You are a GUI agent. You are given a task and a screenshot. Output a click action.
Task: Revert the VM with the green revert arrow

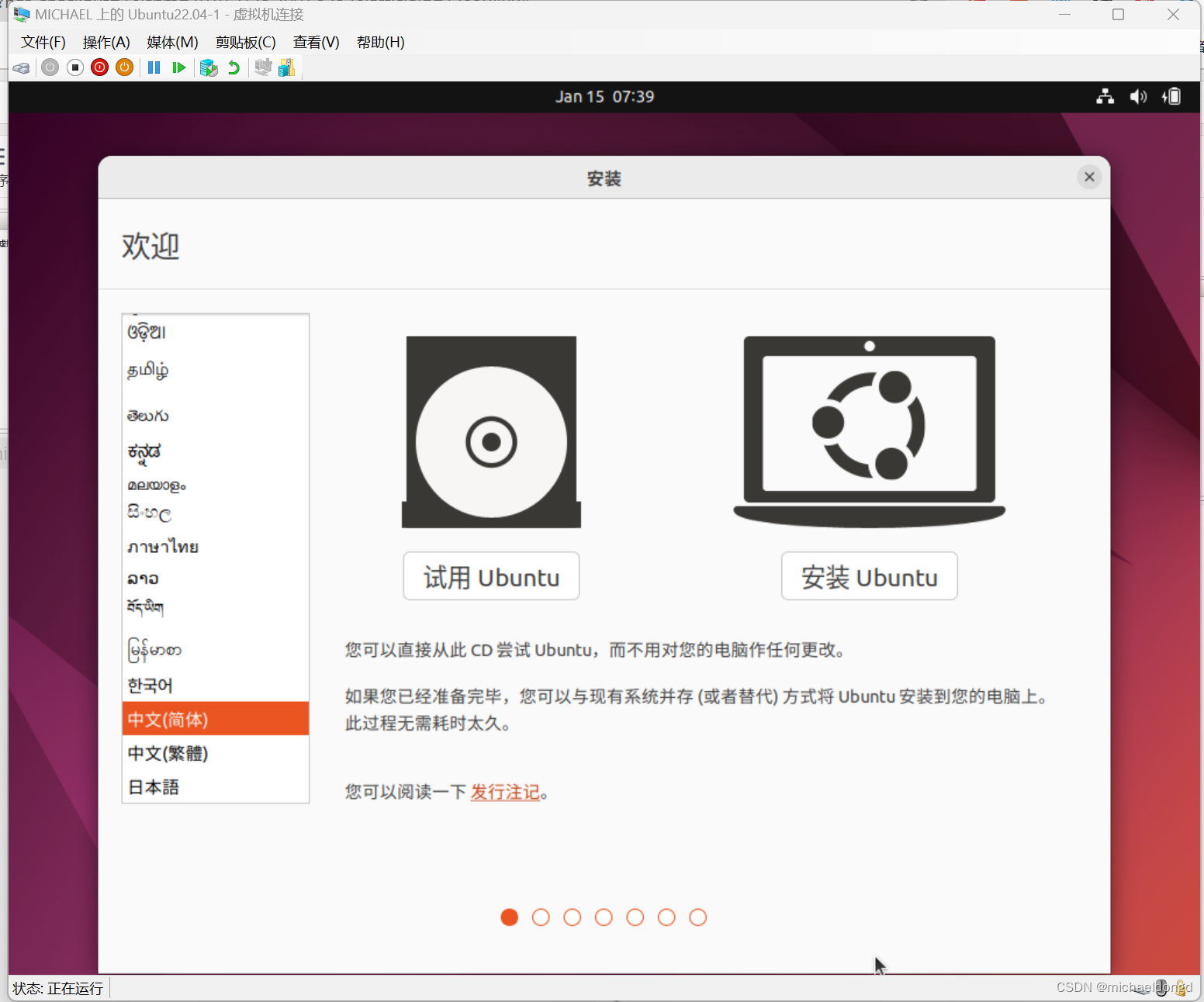point(234,67)
